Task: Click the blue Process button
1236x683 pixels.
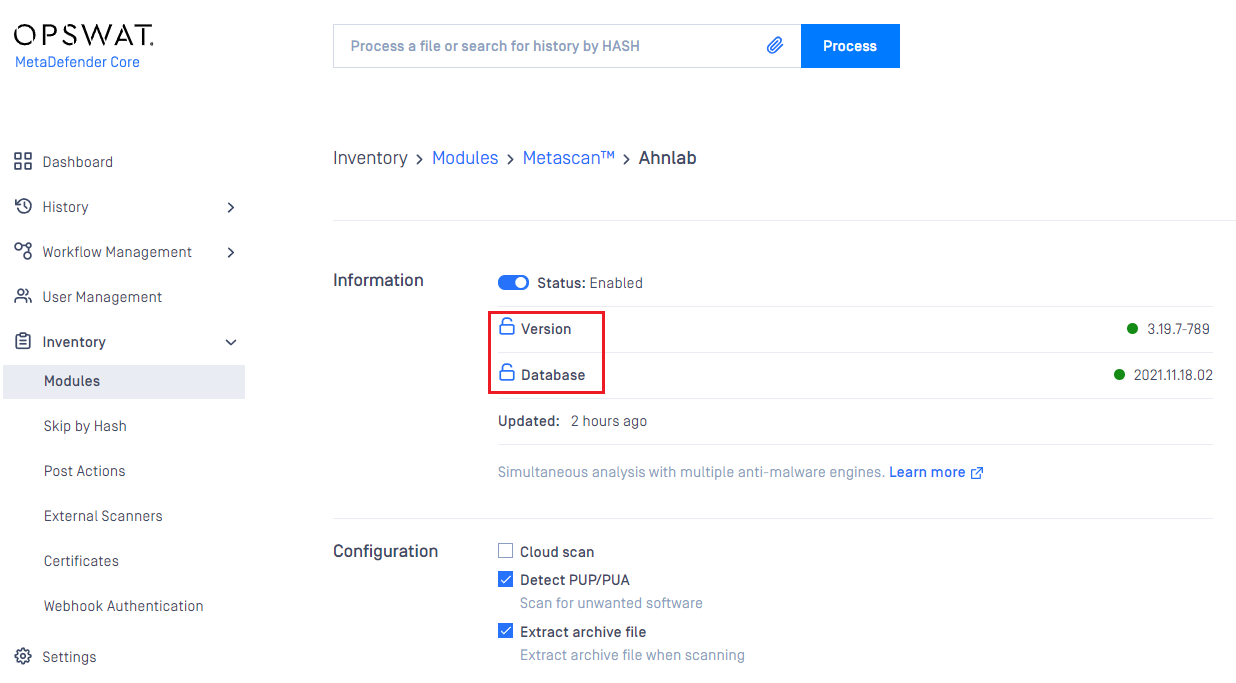Action: point(850,46)
